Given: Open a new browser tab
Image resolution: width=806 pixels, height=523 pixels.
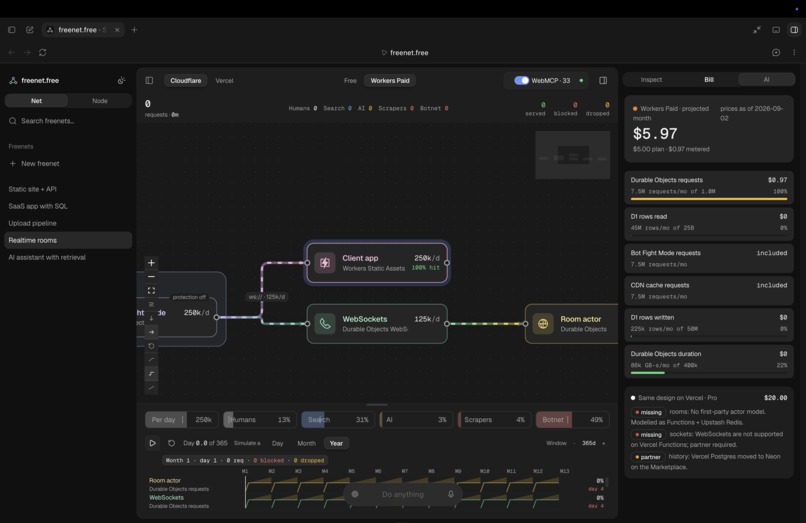Looking at the screenshot, I should click(134, 30).
